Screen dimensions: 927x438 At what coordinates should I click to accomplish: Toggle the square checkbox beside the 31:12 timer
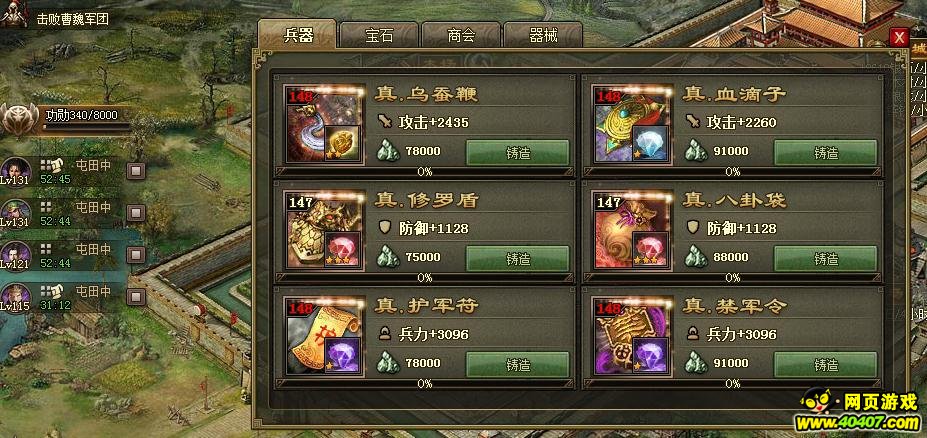[x=137, y=297]
